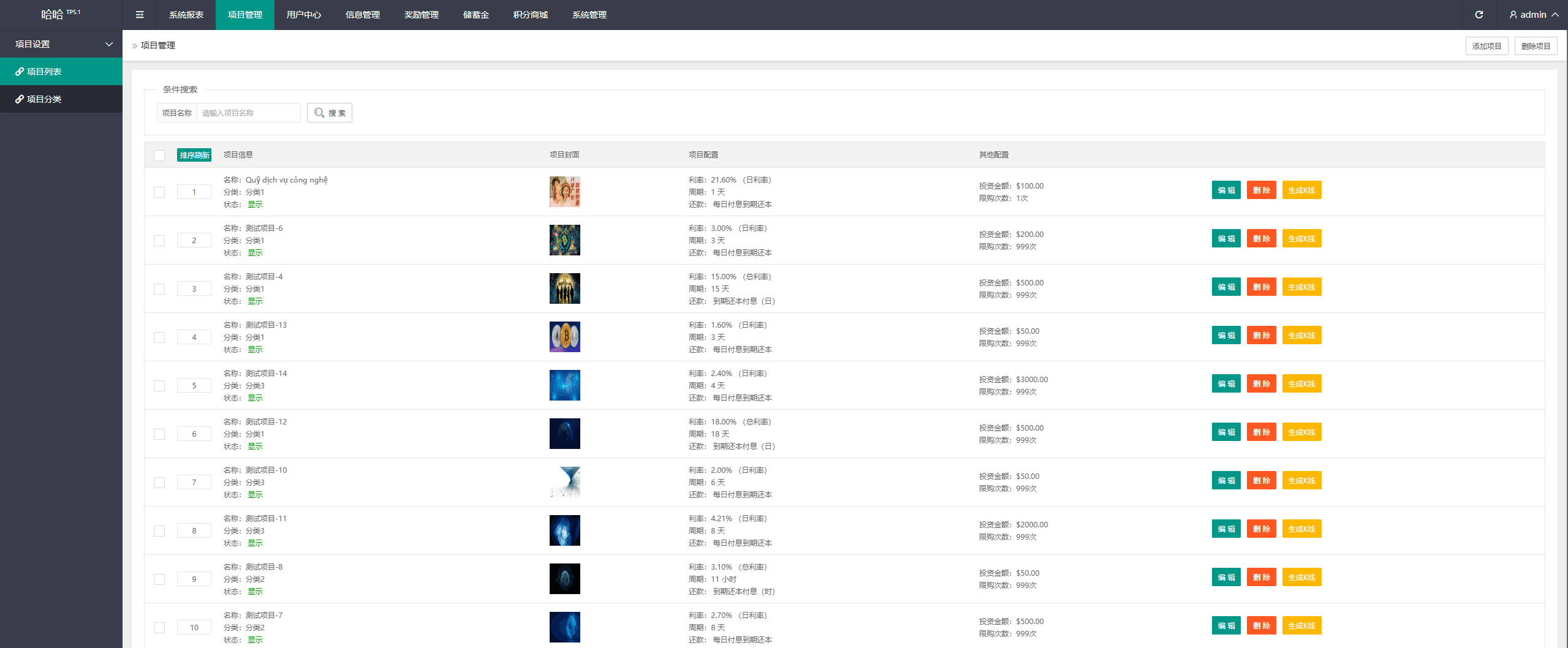Open cover thumbnail of Quỹ dịch vụ công nghệ

pos(565,192)
